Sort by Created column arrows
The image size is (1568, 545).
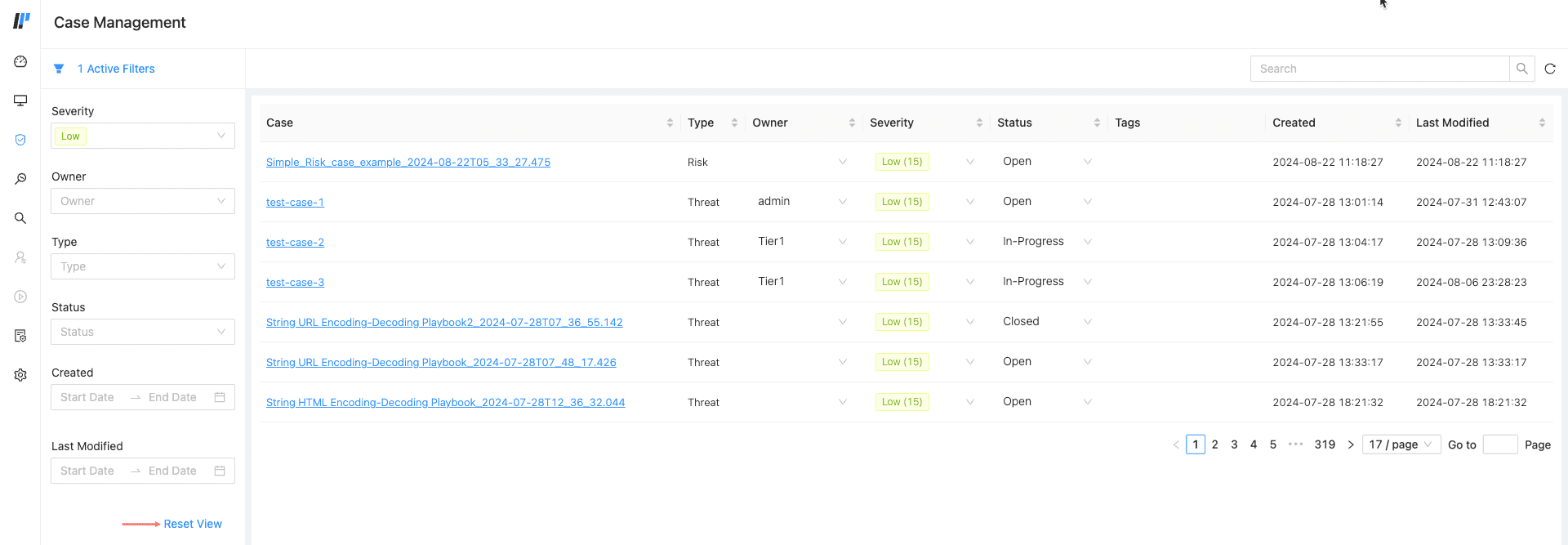(x=1398, y=123)
